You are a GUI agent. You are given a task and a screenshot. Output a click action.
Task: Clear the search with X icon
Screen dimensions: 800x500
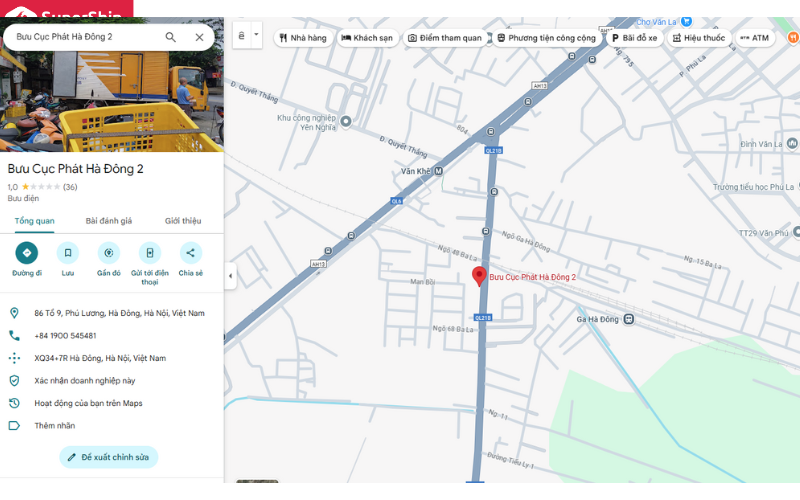coord(199,37)
